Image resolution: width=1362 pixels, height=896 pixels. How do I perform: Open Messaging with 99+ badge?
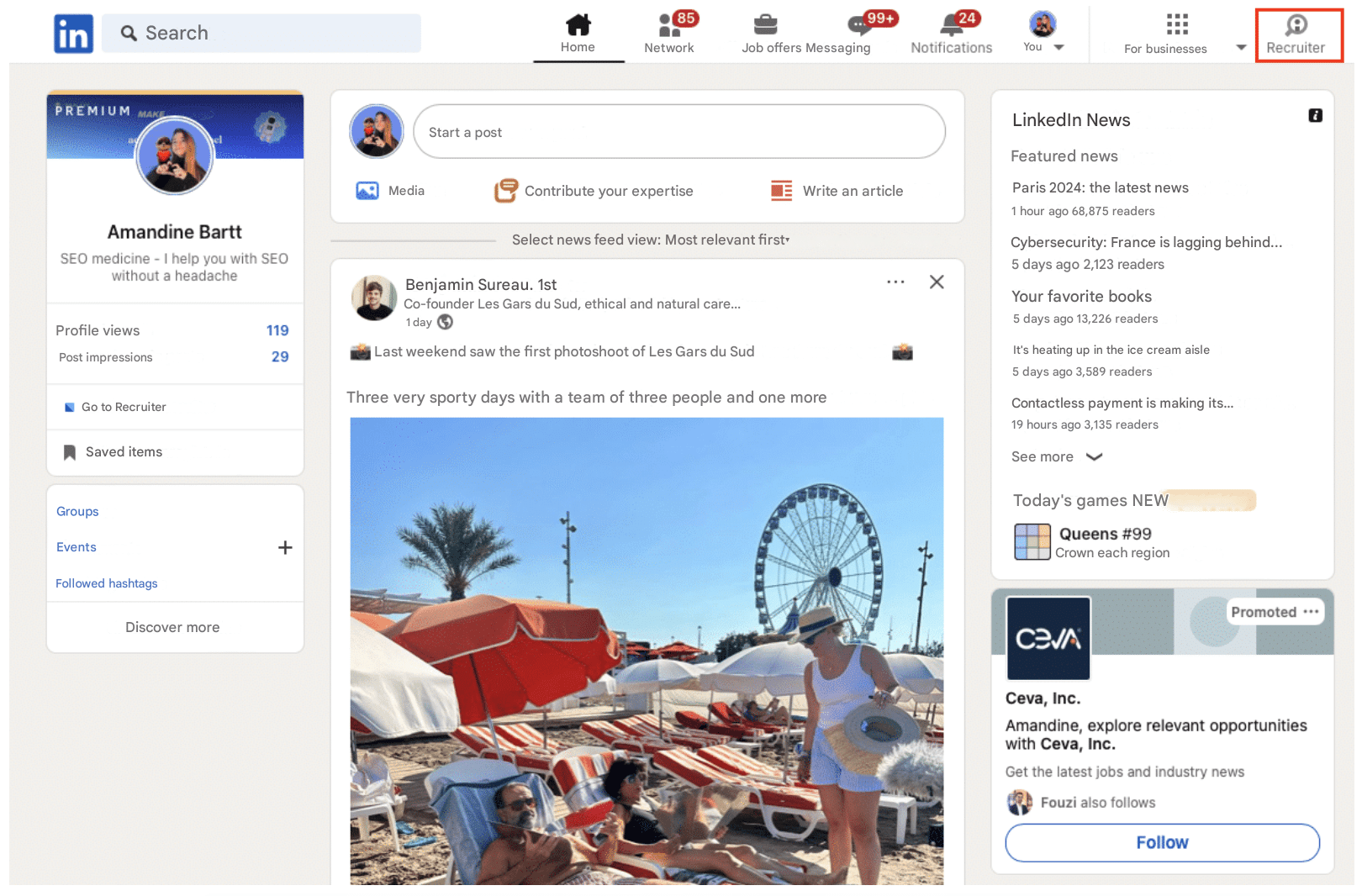pos(859,25)
